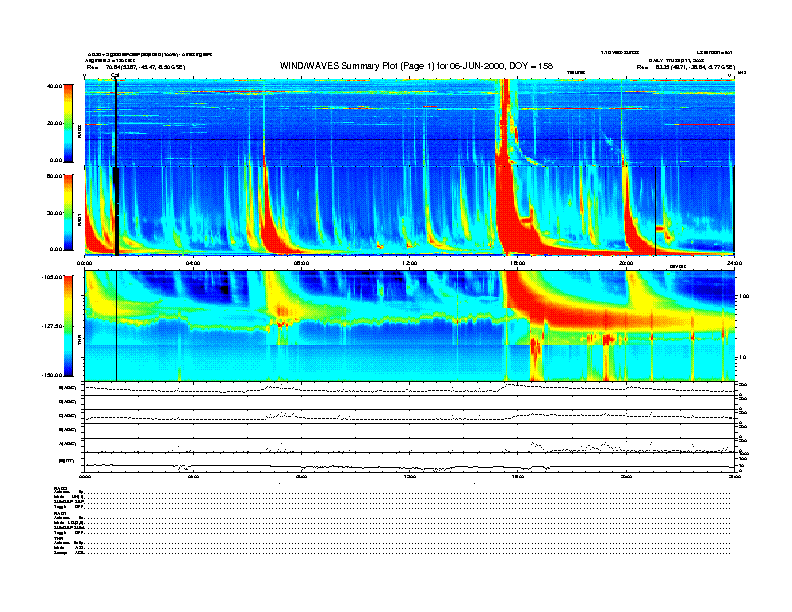
Task: Click the 20:00 tick label under RAD1 panel
Action: coord(626,263)
